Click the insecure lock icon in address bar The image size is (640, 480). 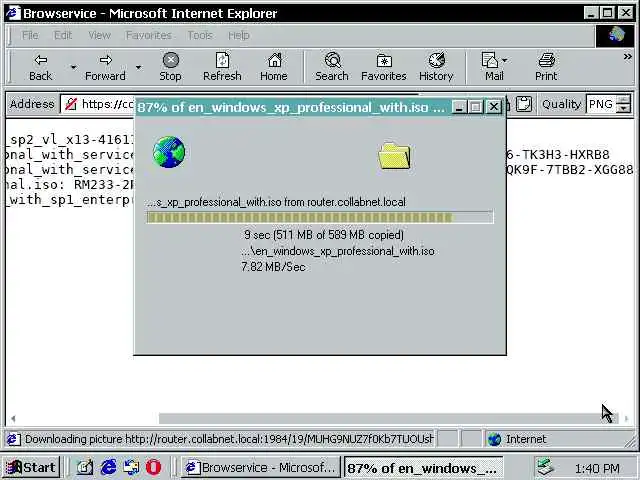tap(71, 104)
